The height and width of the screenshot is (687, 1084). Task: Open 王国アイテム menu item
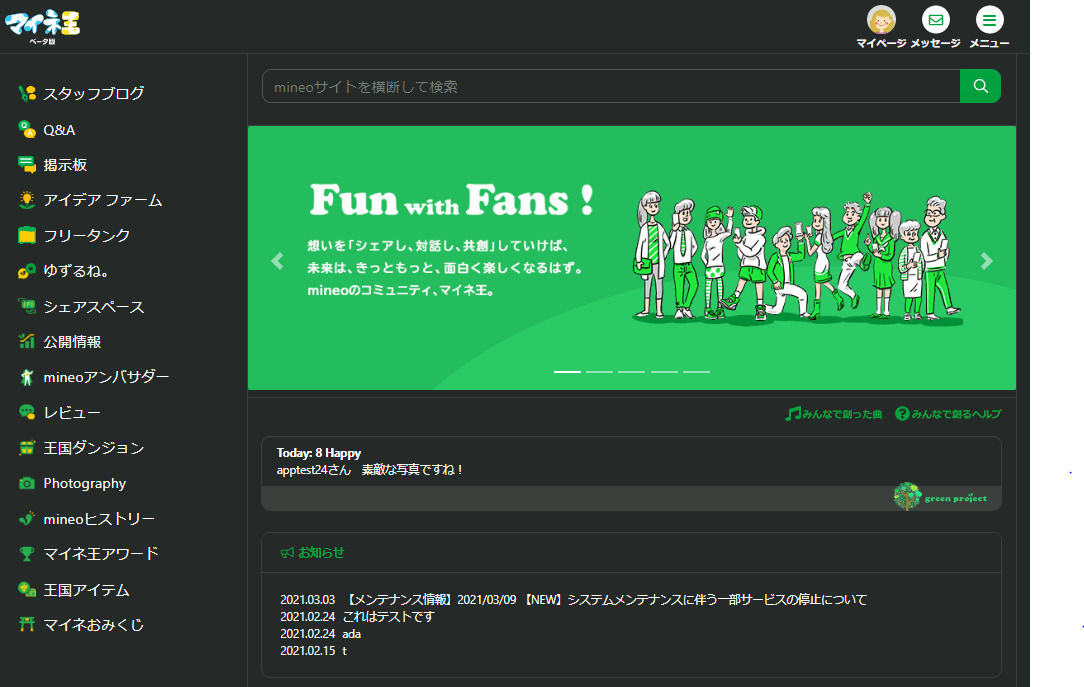click(x=86, y=590)
